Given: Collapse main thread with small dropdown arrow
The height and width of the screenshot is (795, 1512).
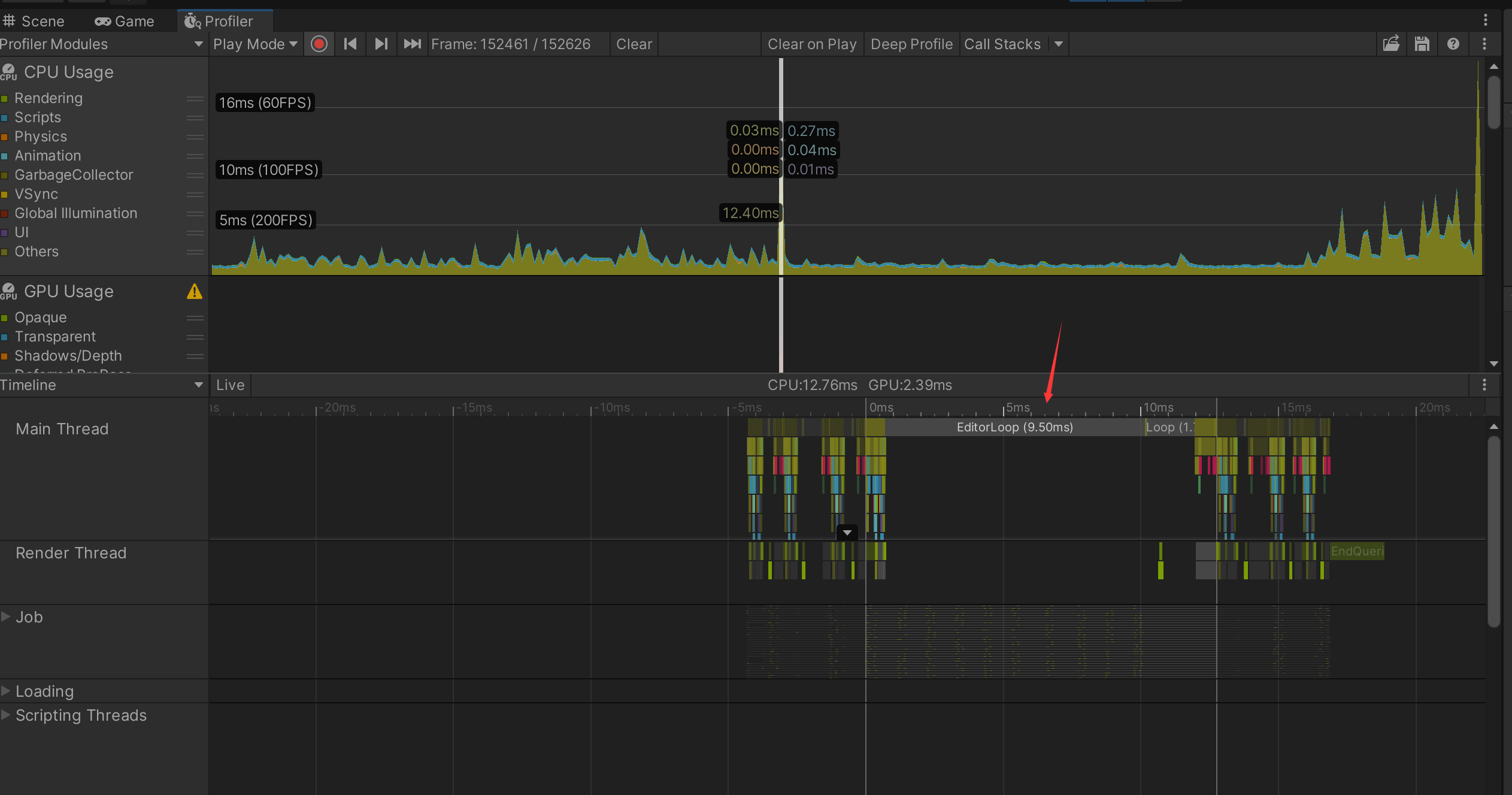Looking at the screenshot, I should (847, 533).
